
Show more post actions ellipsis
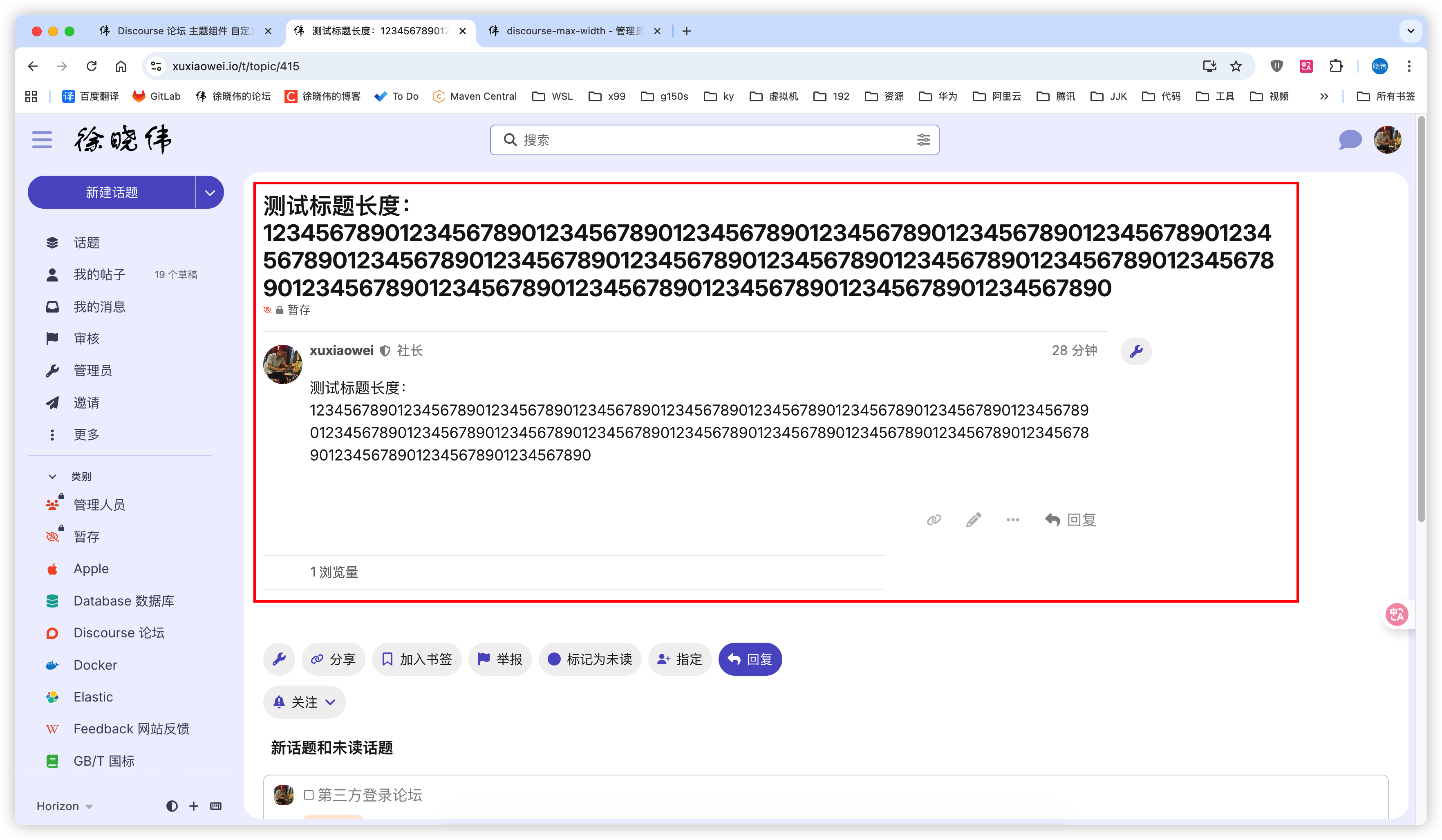(1012, 520)
